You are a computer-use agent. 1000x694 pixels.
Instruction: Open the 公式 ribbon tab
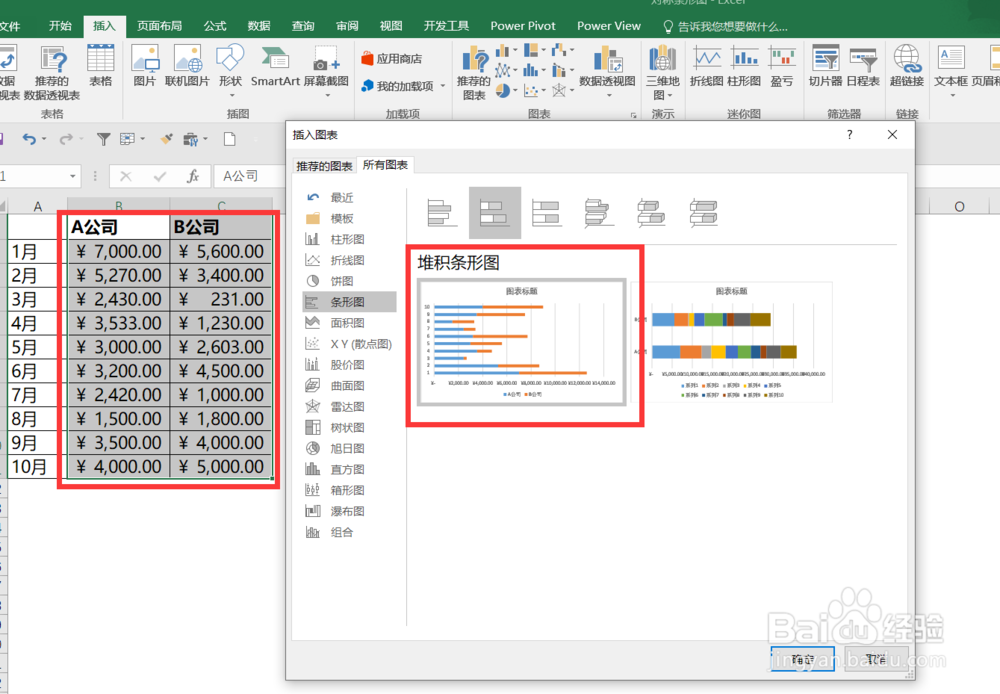(x=215, y=26)
